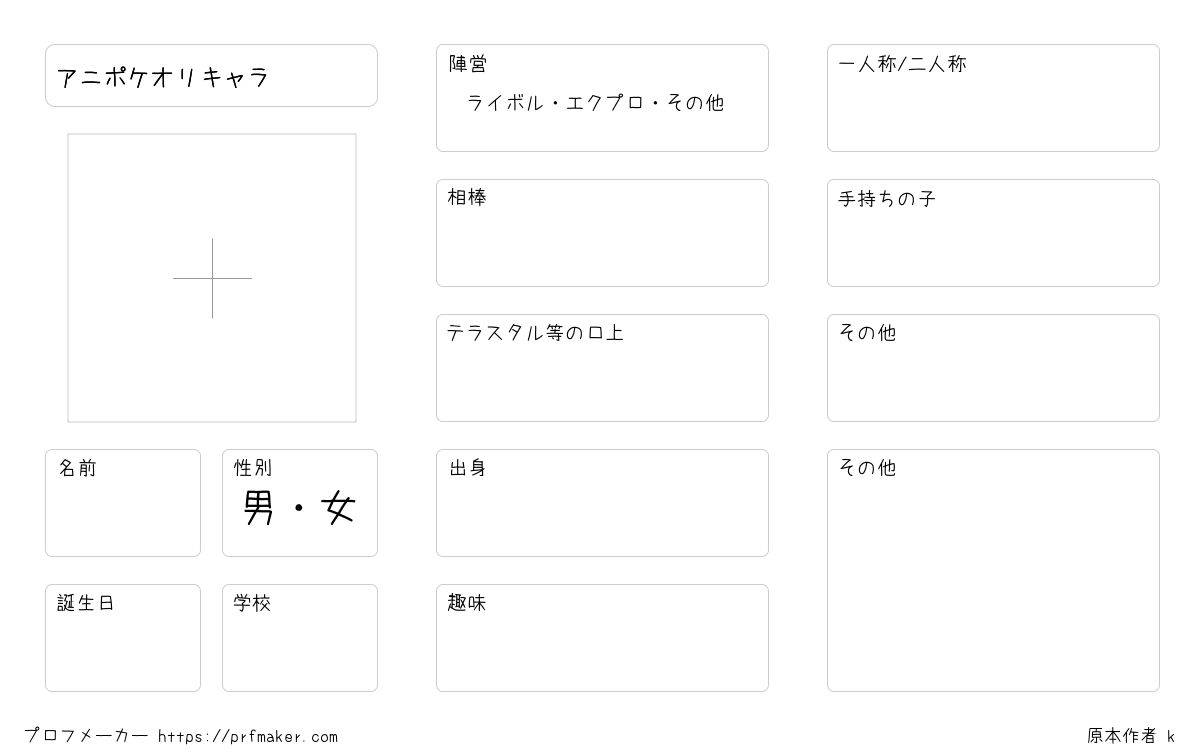Click the 陣営 heading label

[x=468, y=64]
